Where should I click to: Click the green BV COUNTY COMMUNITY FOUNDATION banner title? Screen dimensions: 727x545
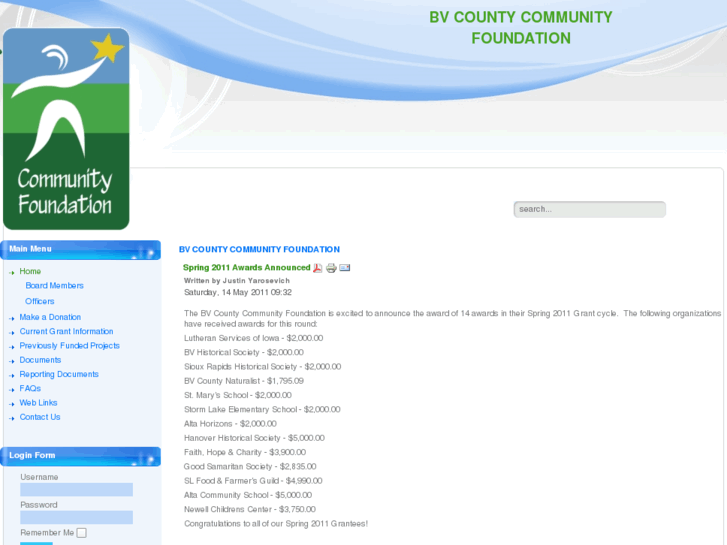tap(521, 28)
